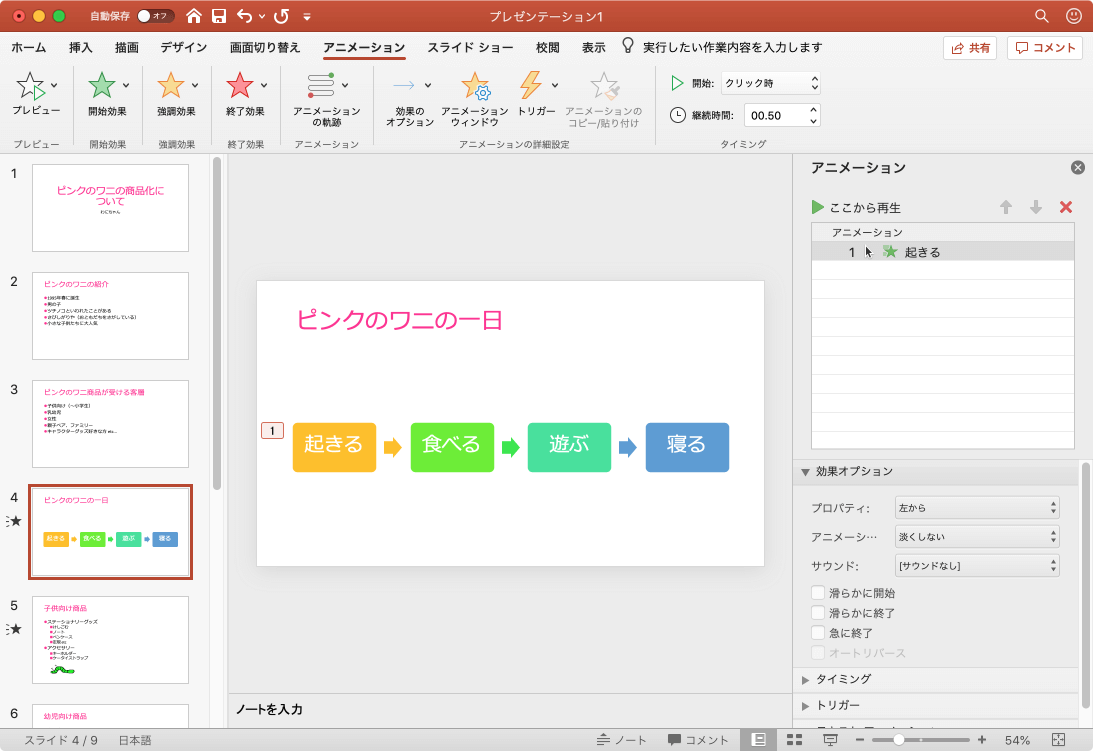1093x751 pixels.
Task: Open the red Exit effect star
Action: click(240, 85)
